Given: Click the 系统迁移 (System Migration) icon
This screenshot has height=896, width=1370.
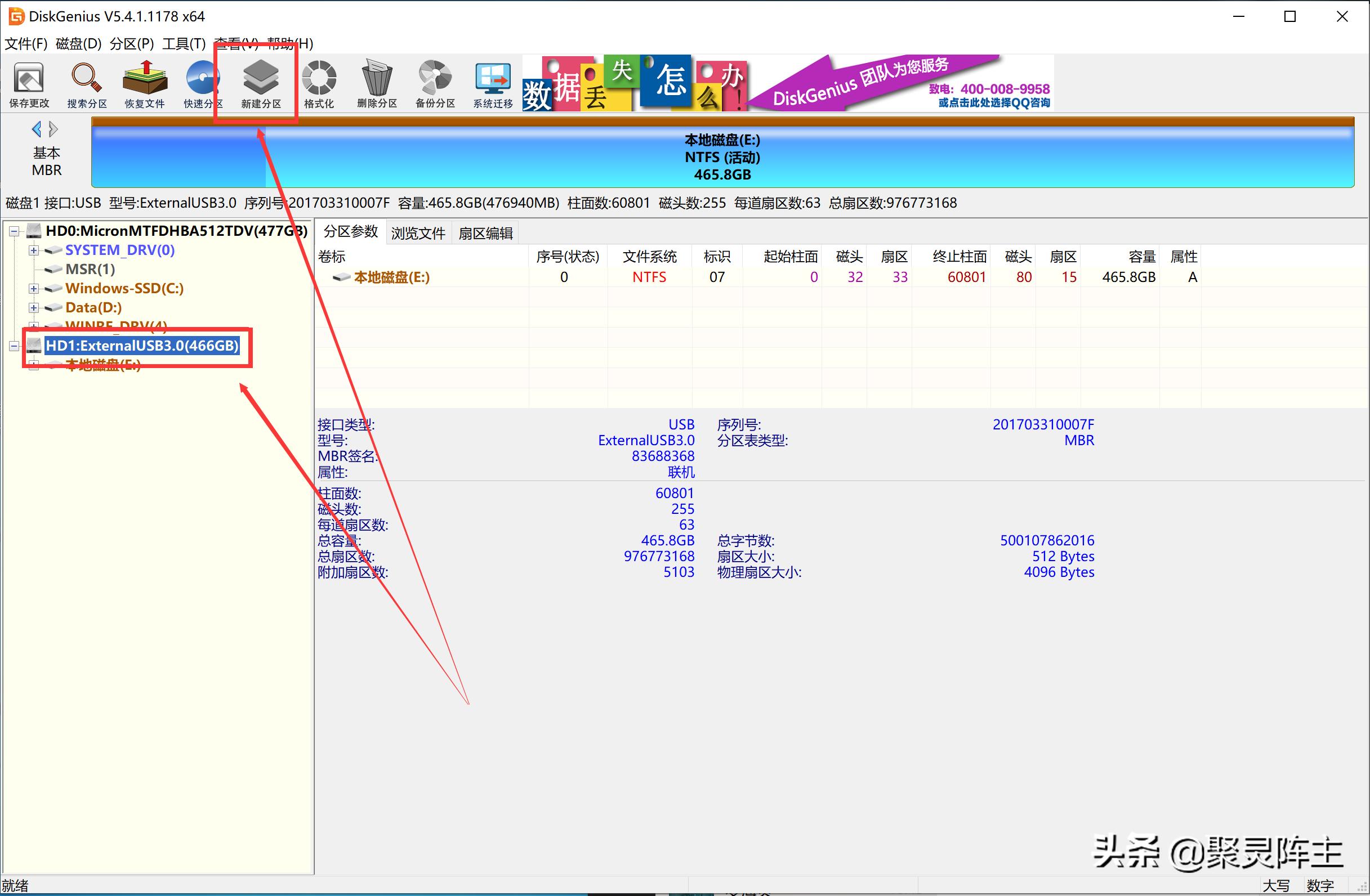Looking at the screenshot, I should click(x=492, y=84).
